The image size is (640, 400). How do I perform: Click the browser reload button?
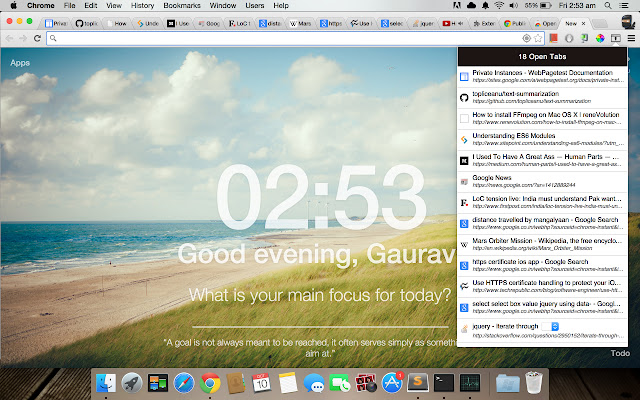[37, 38]
